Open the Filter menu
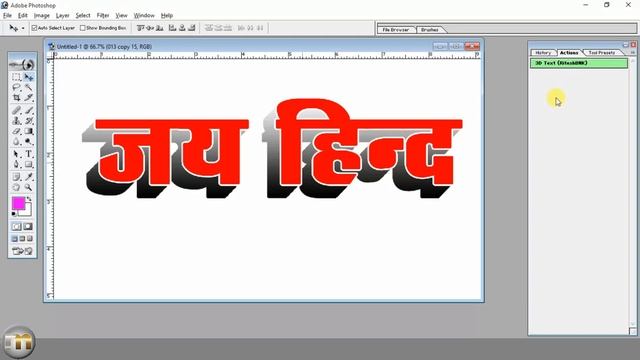Viewport: 640px width, 360px height. pyautogui.click(x=103, y=16)
